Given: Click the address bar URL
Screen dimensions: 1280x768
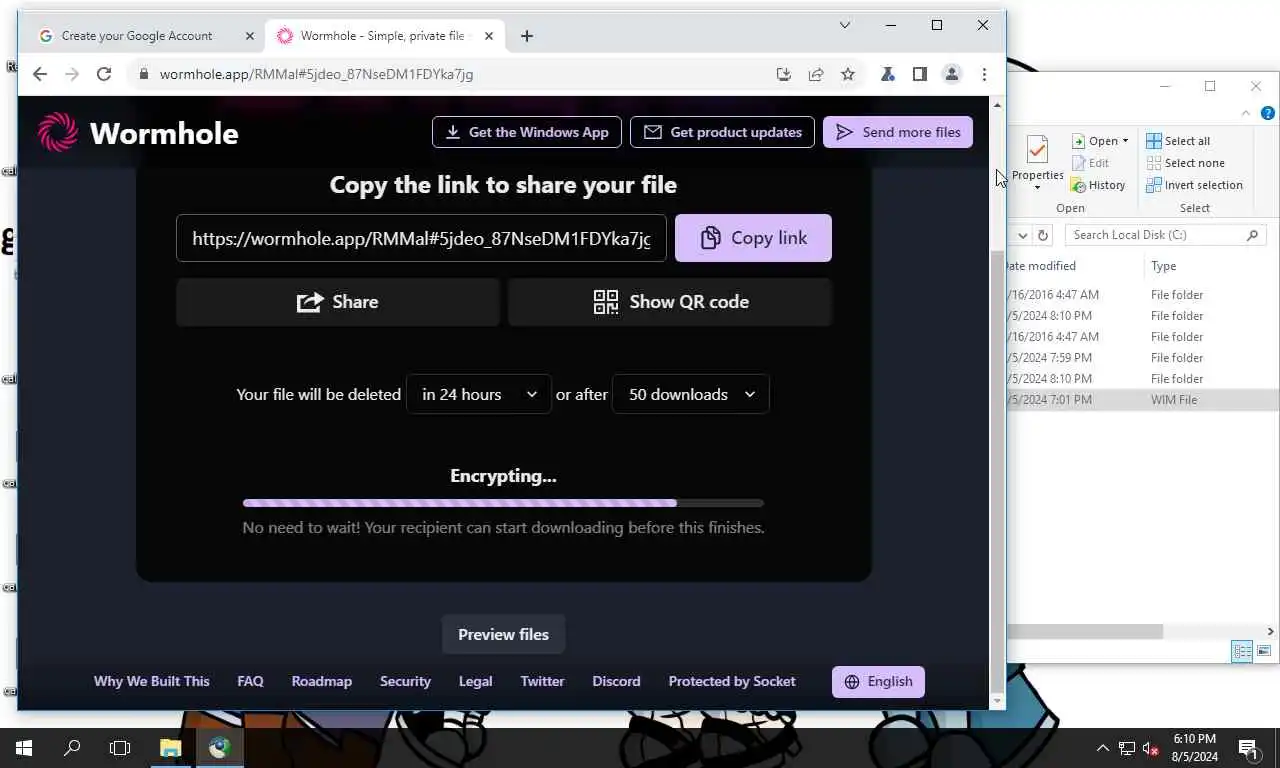Looking at the screenshot, I should coord(316,74).
